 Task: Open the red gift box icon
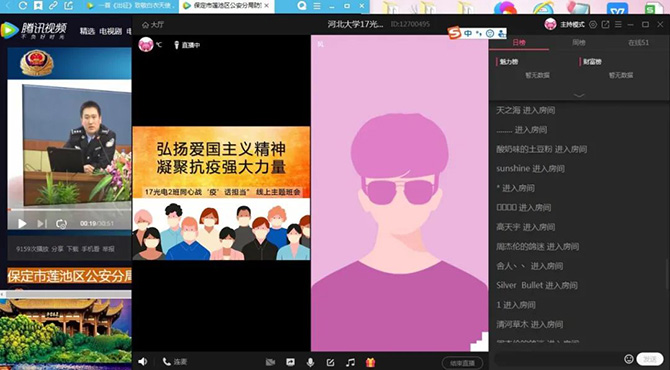[x=370, y=362]
